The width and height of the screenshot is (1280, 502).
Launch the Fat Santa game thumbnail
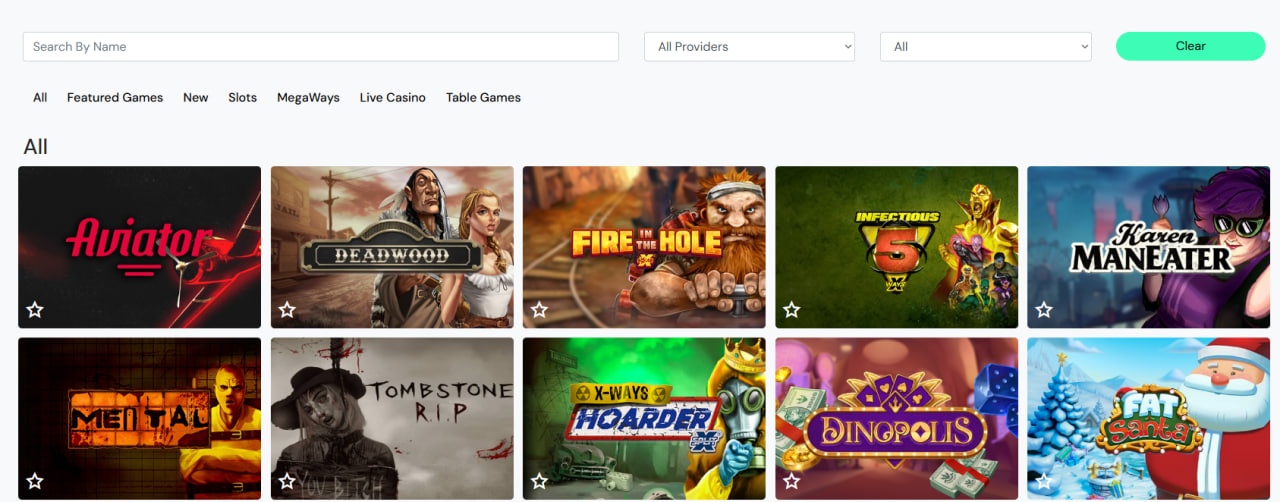click(1149, 418)
